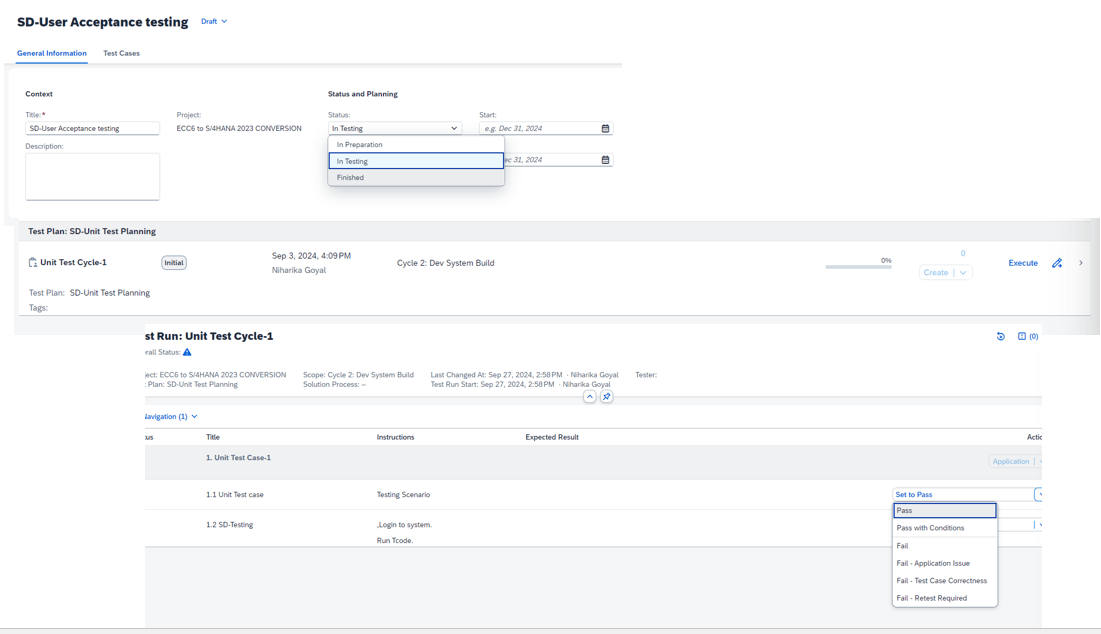The width and height of the screenshot is (1101, 634).
Task: Select Pass with Conditions option
Action: tap(931, 528)
